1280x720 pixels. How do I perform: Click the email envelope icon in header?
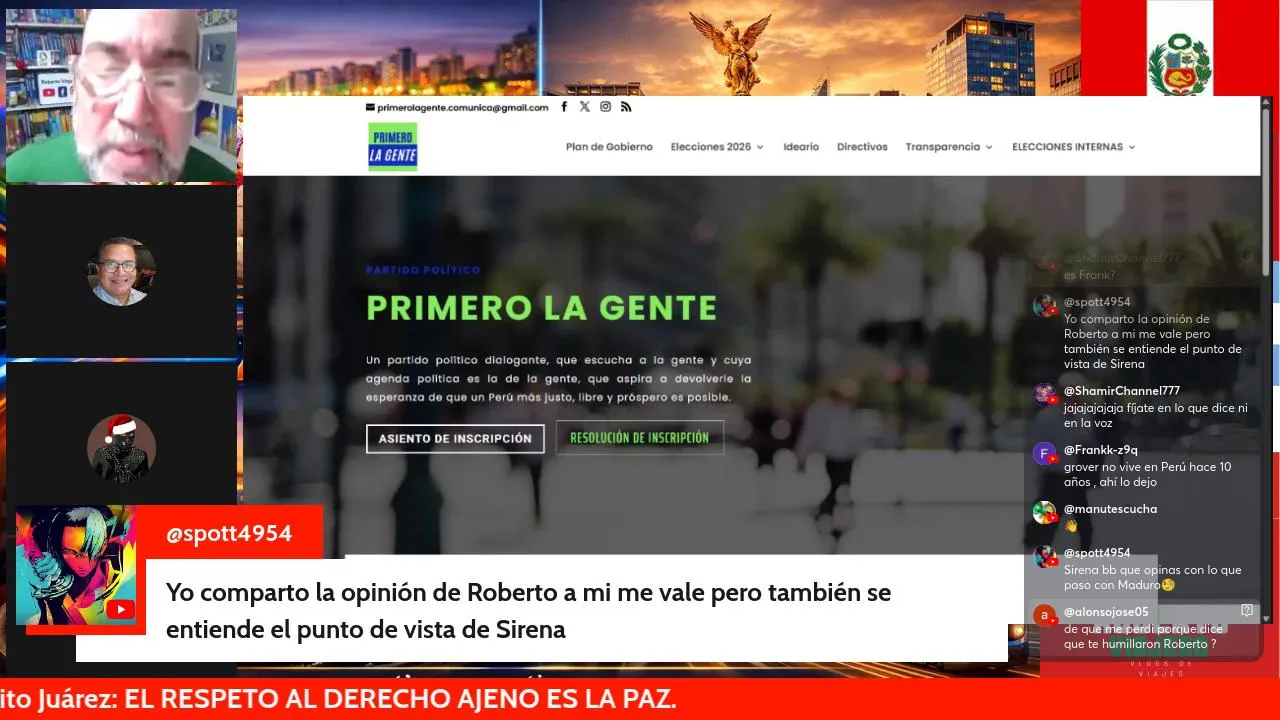click(x=370, y=107)
